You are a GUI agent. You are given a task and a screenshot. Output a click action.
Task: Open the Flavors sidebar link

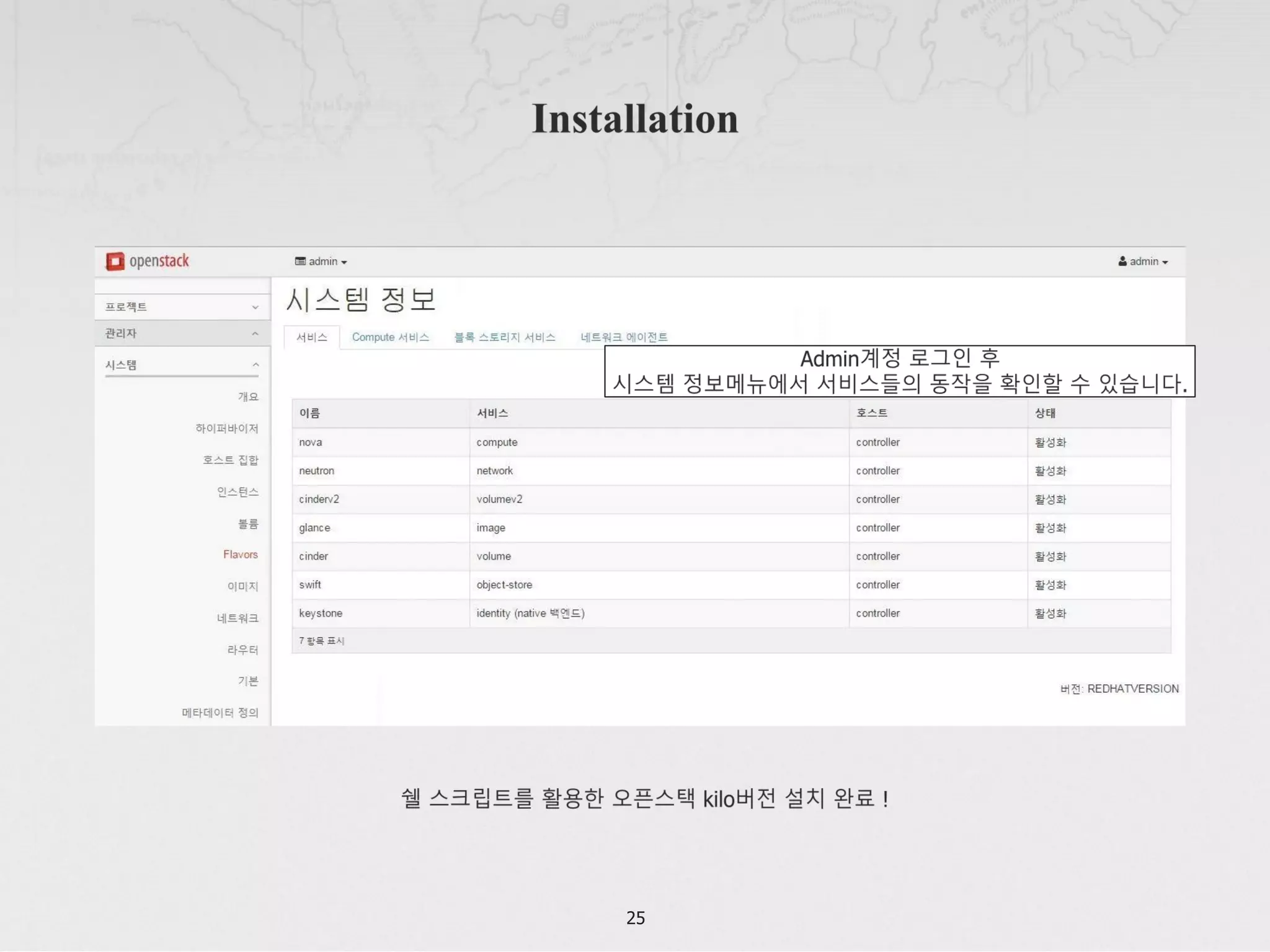240,554
